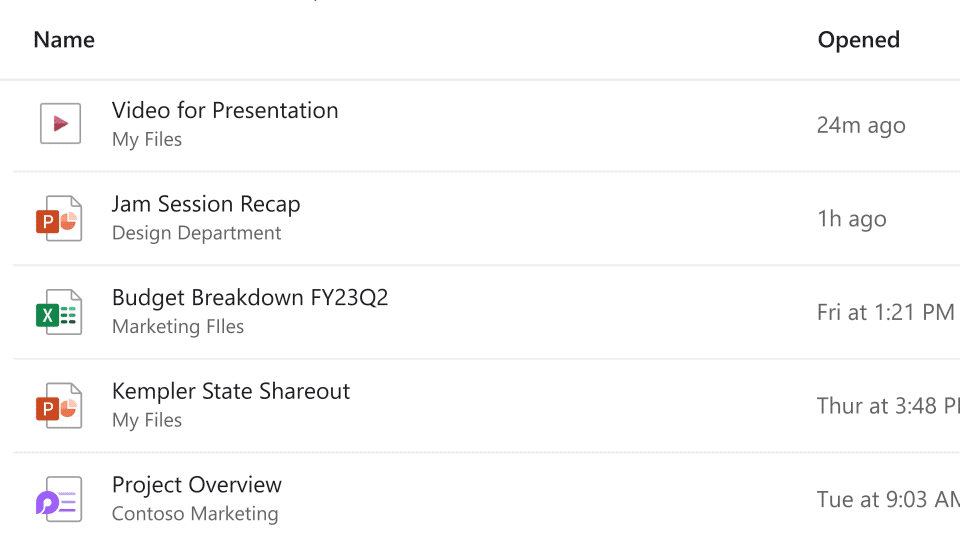This screenshot has height=540, width=960.
Task: Open the Project Overview document
Action: (197, 485)
